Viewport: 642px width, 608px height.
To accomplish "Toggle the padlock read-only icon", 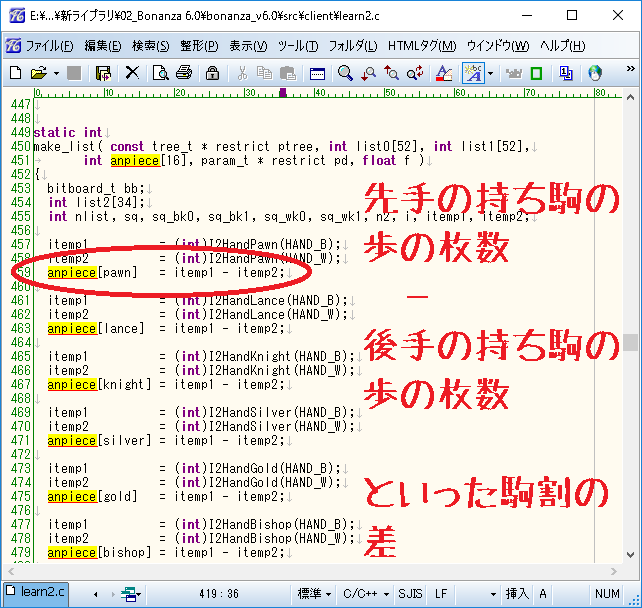I will tap(212, 73).
